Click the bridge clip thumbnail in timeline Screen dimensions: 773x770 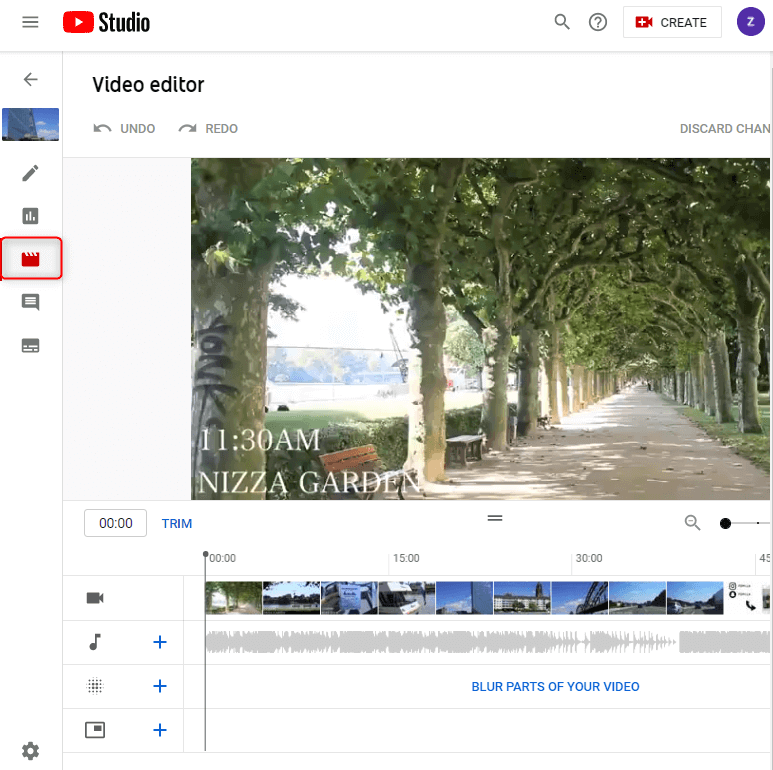click(580, 598)
